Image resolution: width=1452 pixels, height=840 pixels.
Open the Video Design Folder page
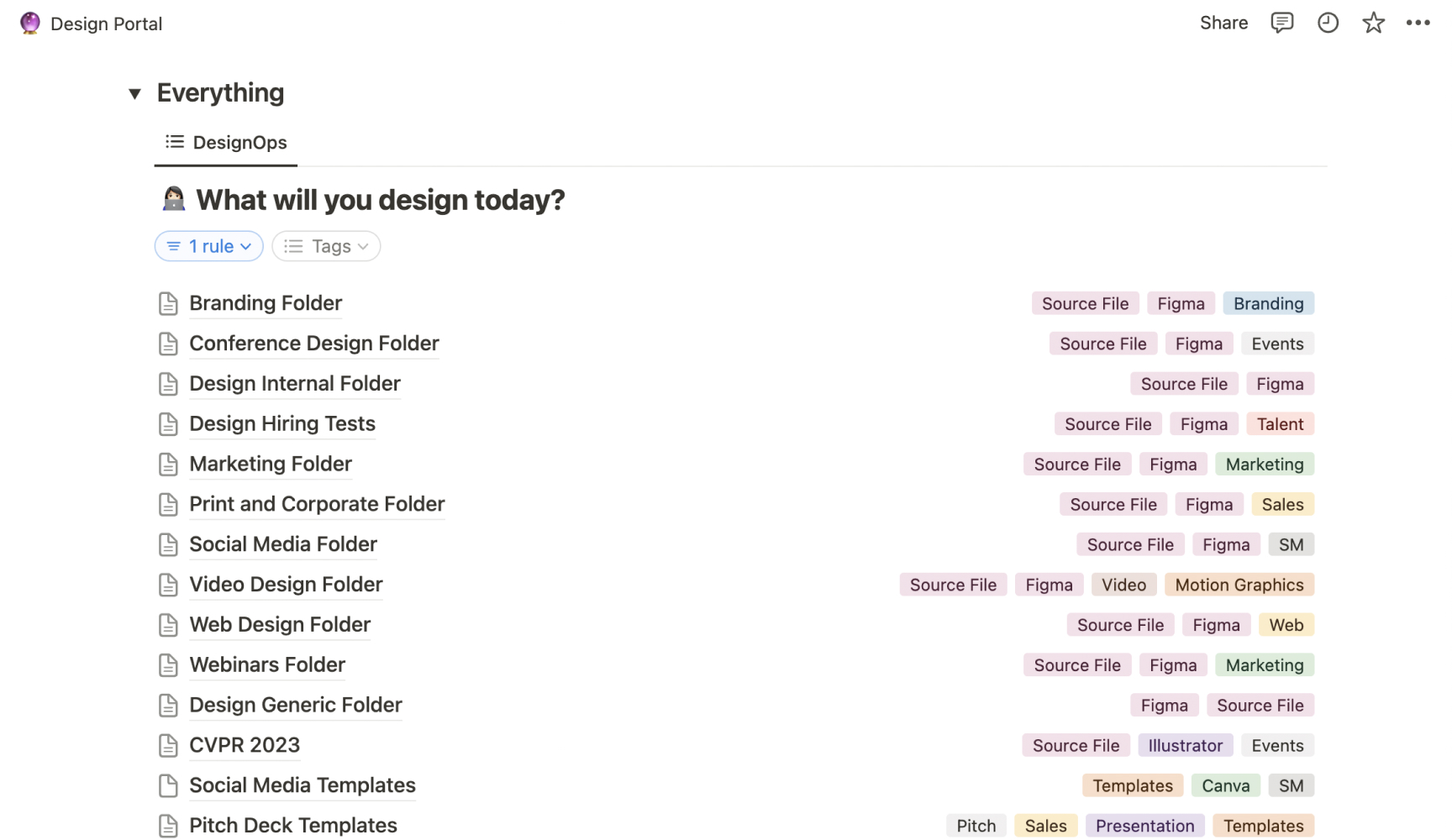click(286, 585)
